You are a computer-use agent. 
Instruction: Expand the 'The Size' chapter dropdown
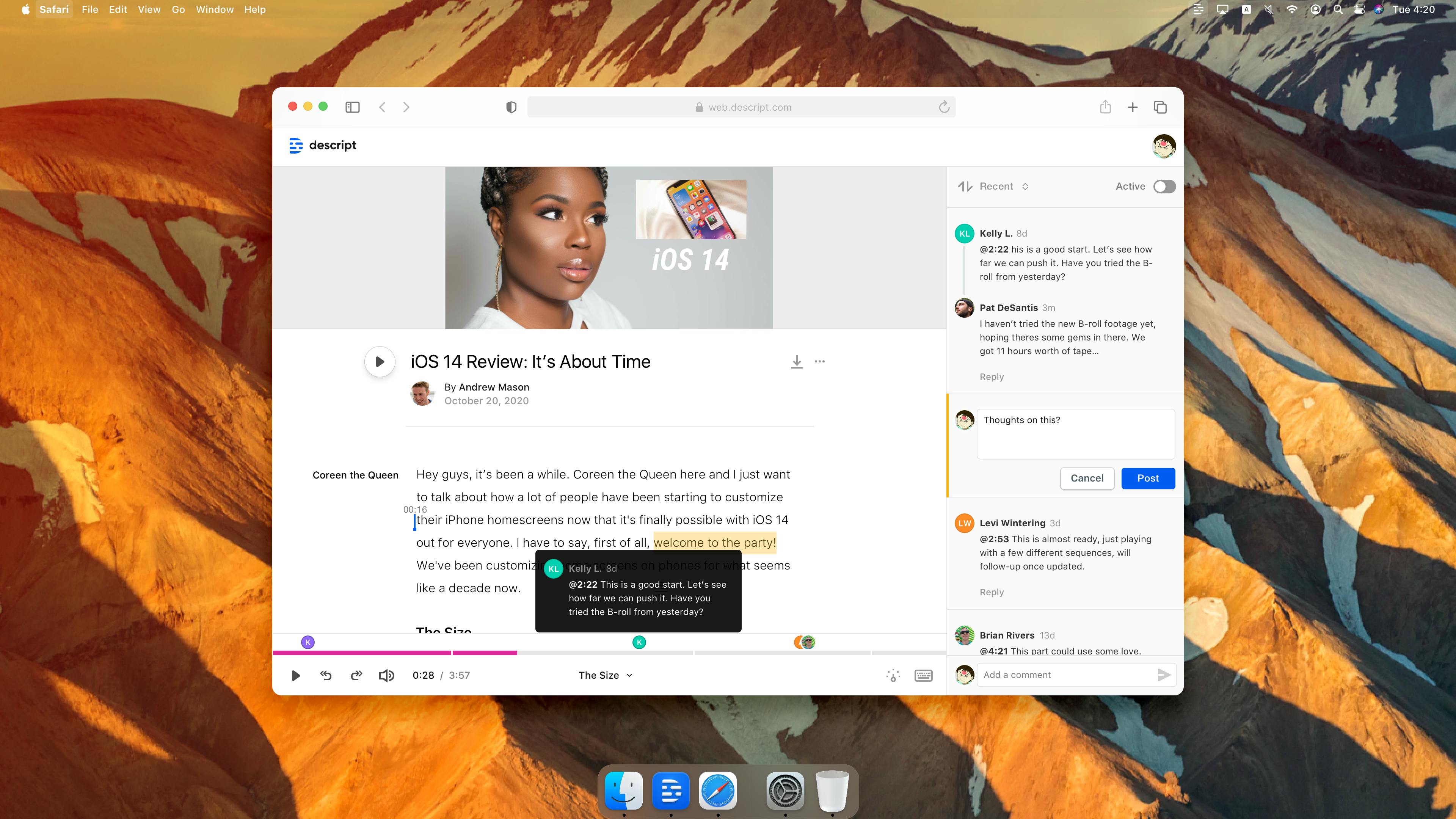606,675
